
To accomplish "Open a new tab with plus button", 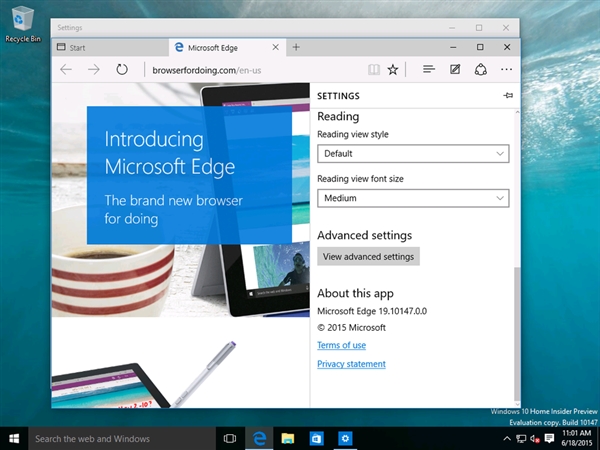I will coord(296,47).
